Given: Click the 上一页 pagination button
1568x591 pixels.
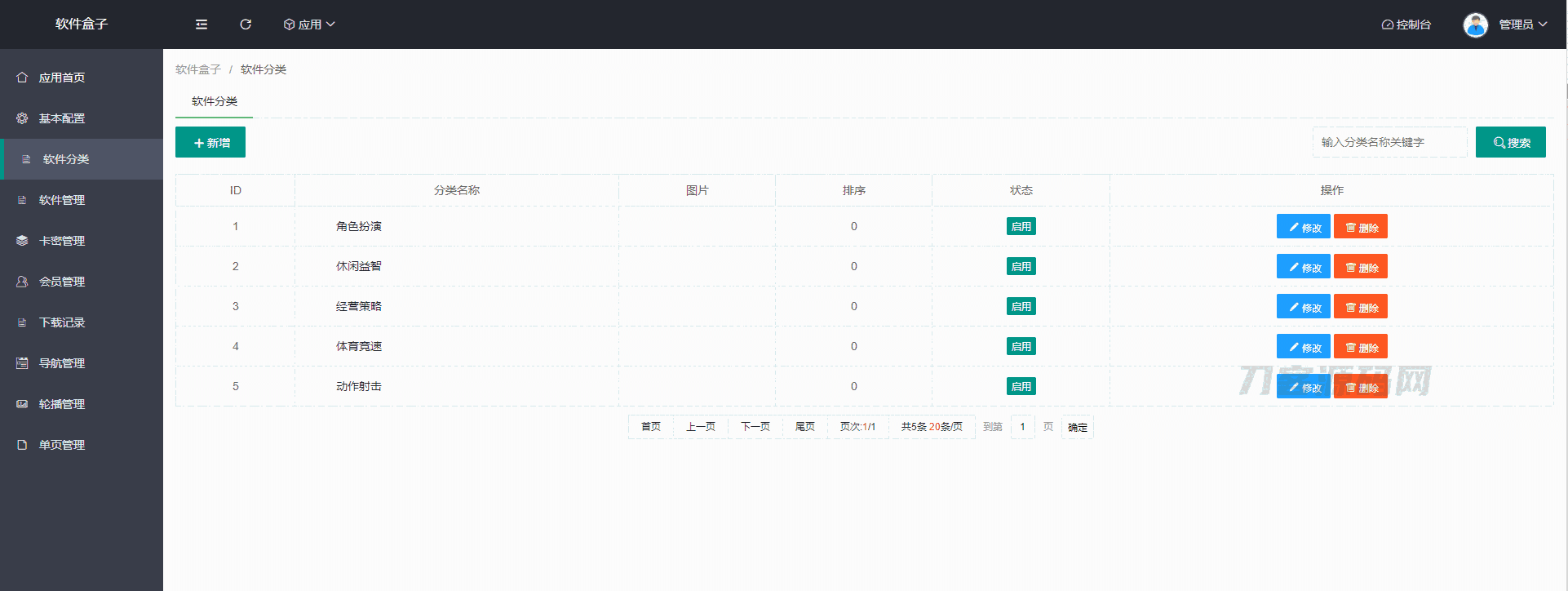Looking at the screenshot, I should tap(701, 427).
